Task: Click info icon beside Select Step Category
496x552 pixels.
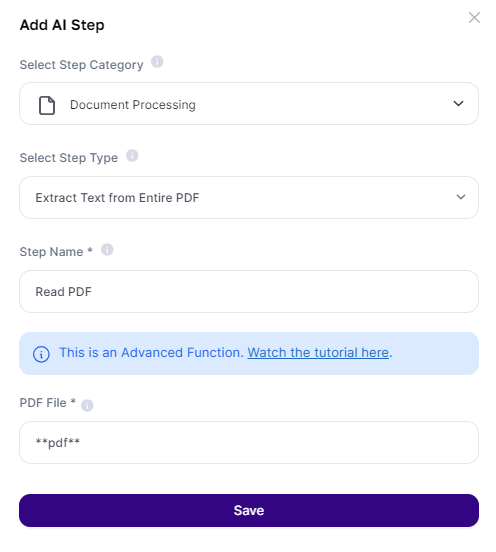Action: (157, 62)
